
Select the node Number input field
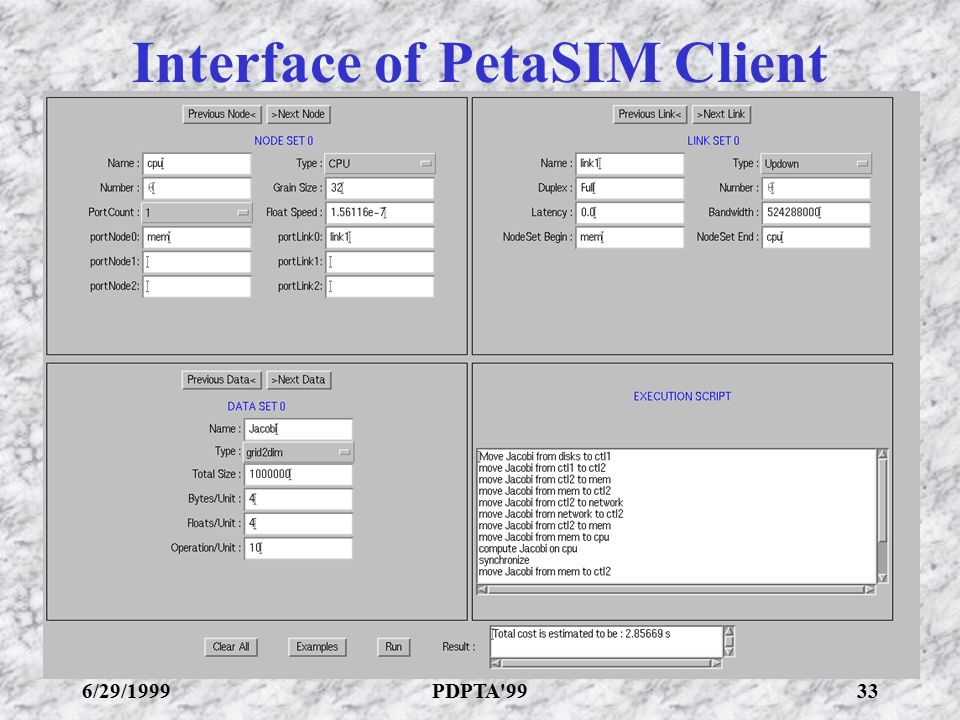[x=197, y=188]
